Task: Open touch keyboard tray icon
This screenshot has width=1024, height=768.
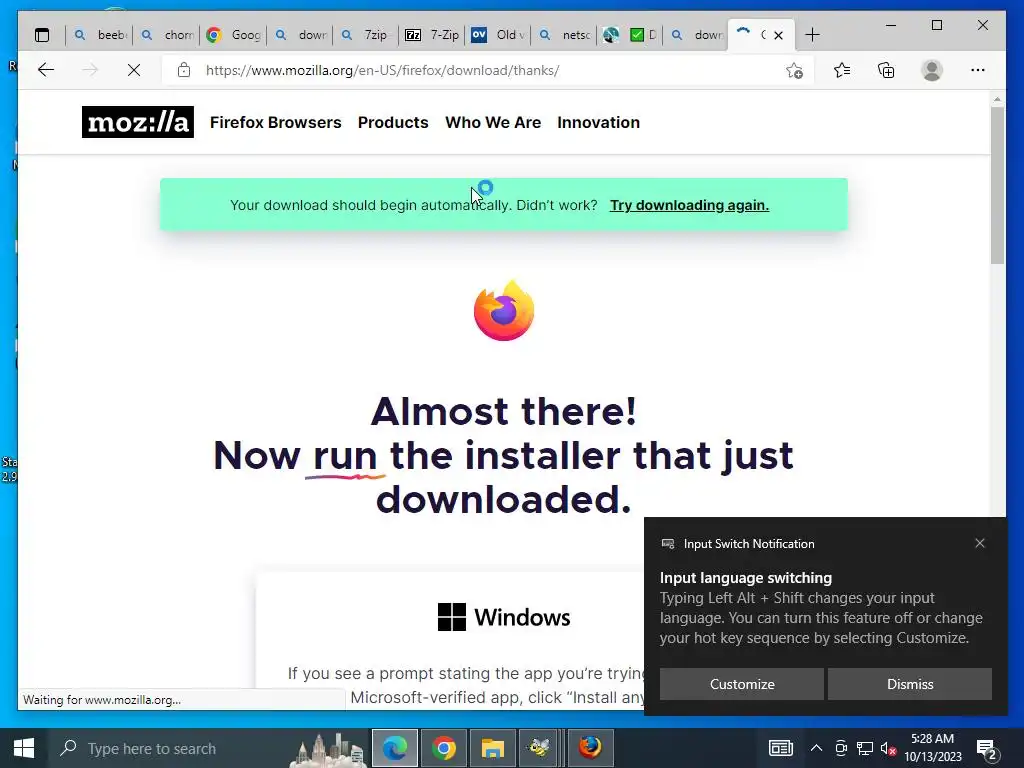Action: coord(780,748)
